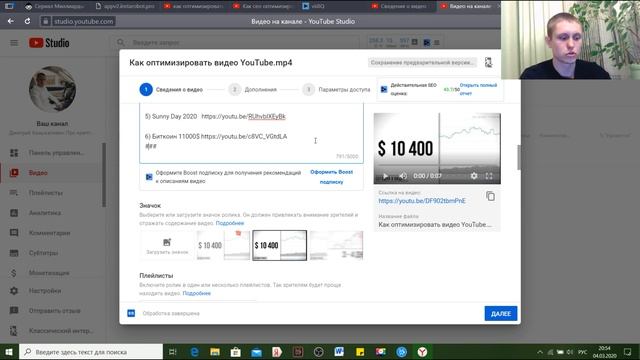Click Загрузить значок upload button
The image size is (640, 360).
[167, 246]
